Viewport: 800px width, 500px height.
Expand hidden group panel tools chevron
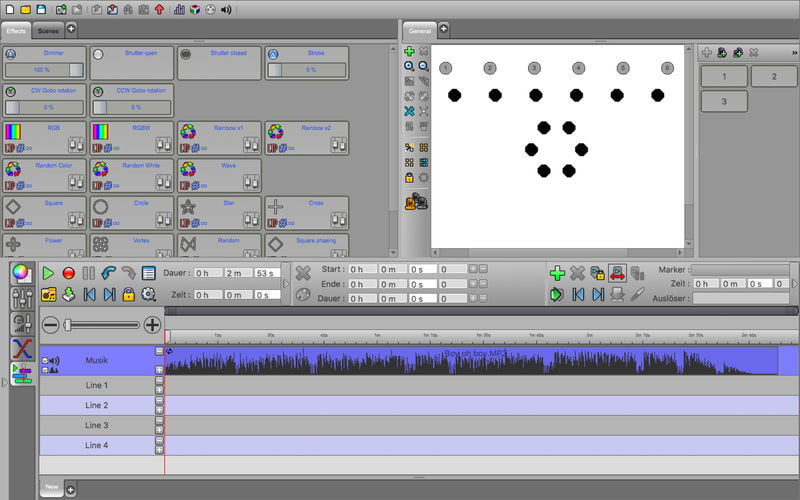tap(794, 53)
